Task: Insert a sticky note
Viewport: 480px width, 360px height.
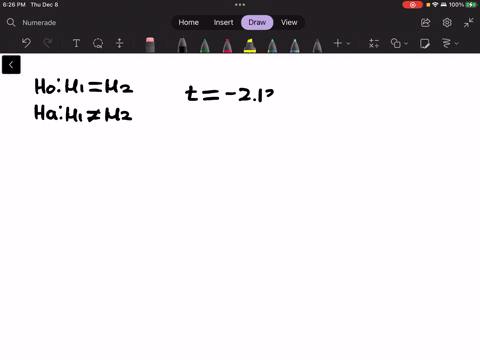Action: (425, 43)
